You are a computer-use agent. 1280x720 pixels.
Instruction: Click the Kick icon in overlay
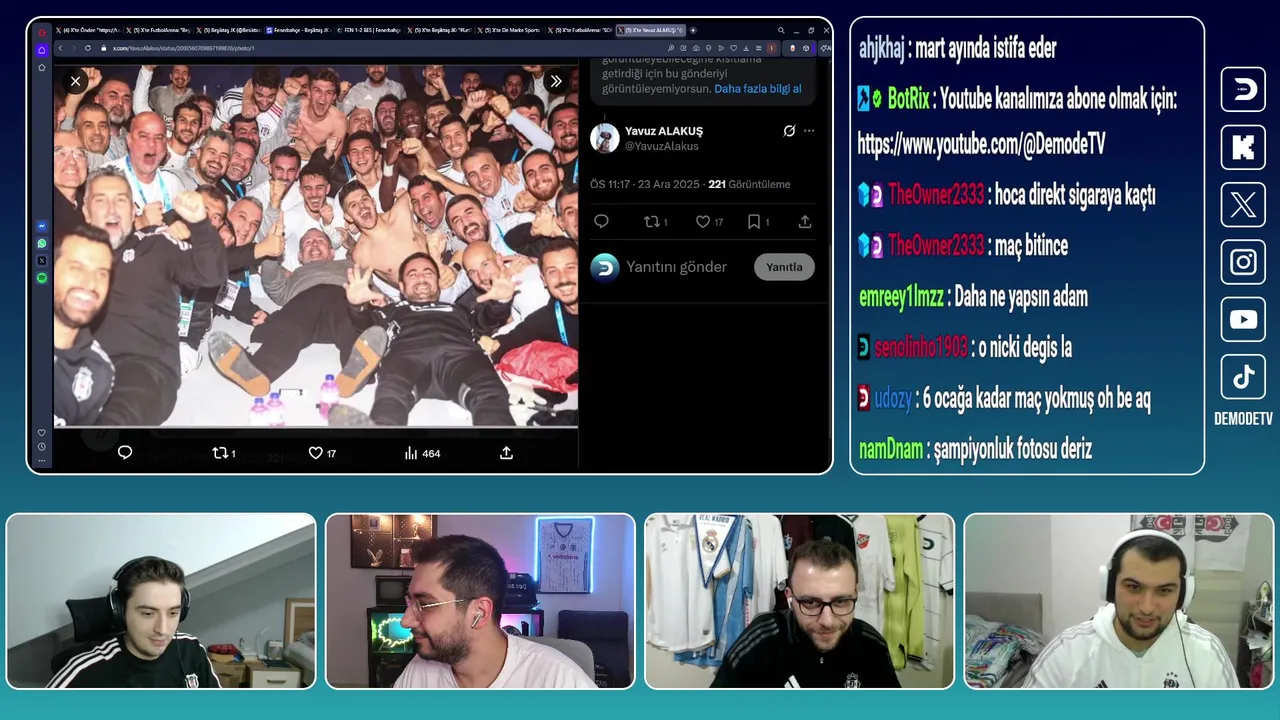[x=1243, y=147]
